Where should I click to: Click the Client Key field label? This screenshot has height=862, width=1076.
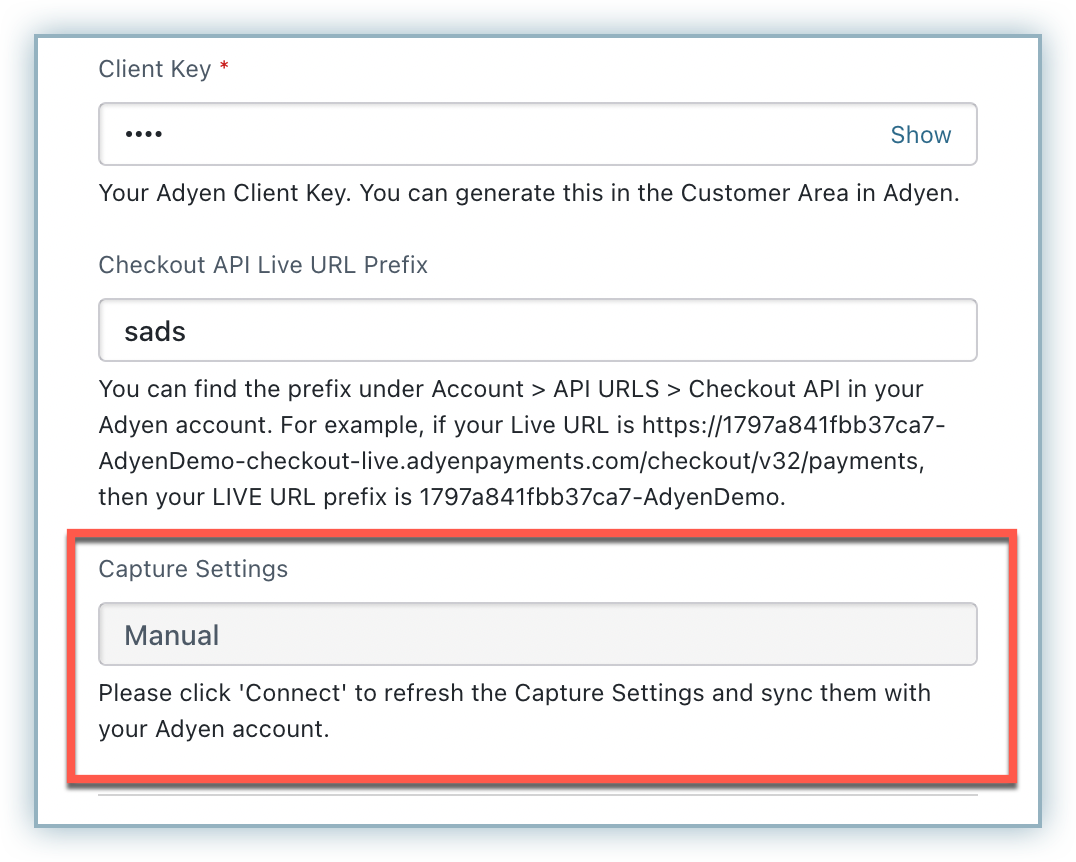pos(154,69)
